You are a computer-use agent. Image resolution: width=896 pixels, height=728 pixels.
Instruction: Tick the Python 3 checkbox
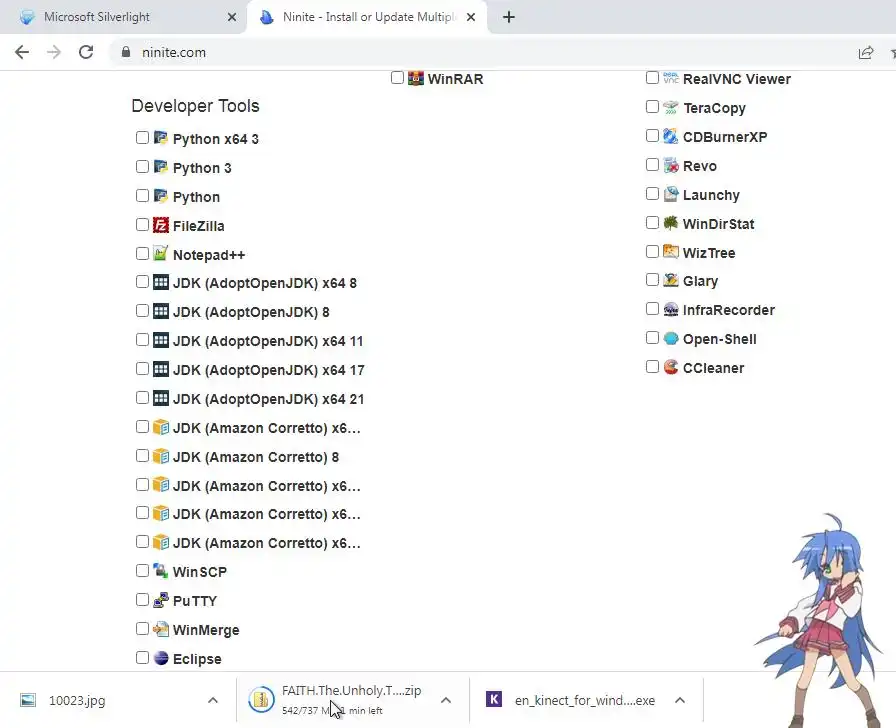142,166
